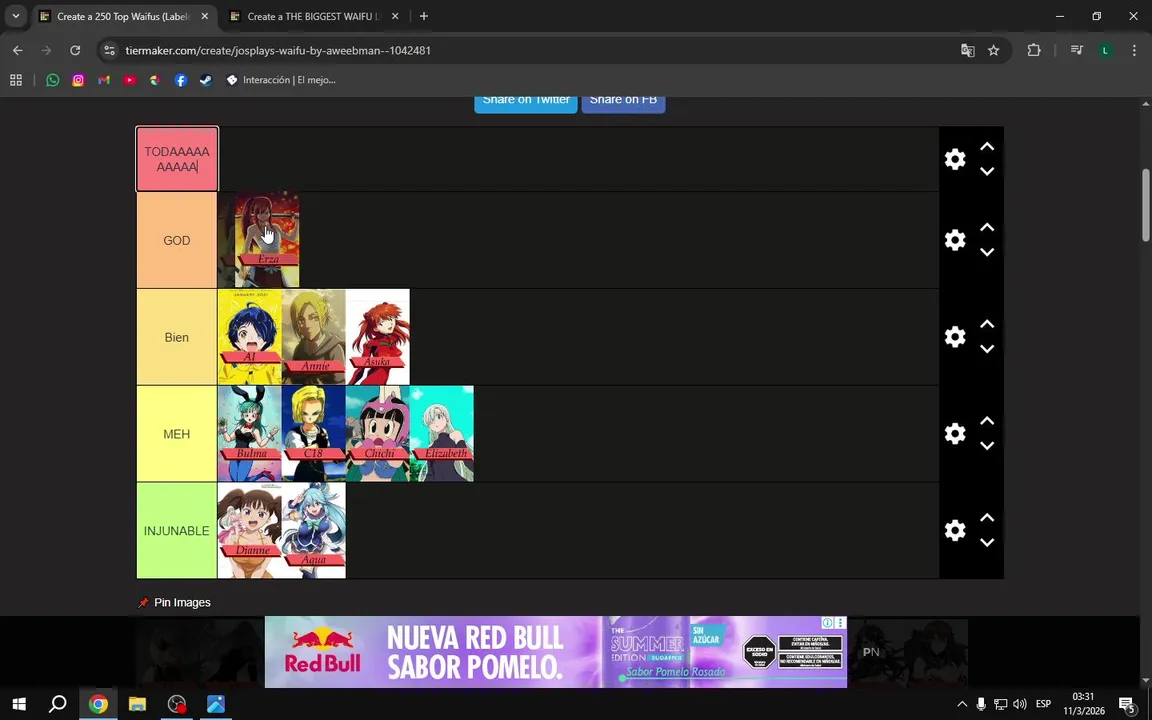Select the Asuka character image
1152x720 pixels.
coord(378,337)
